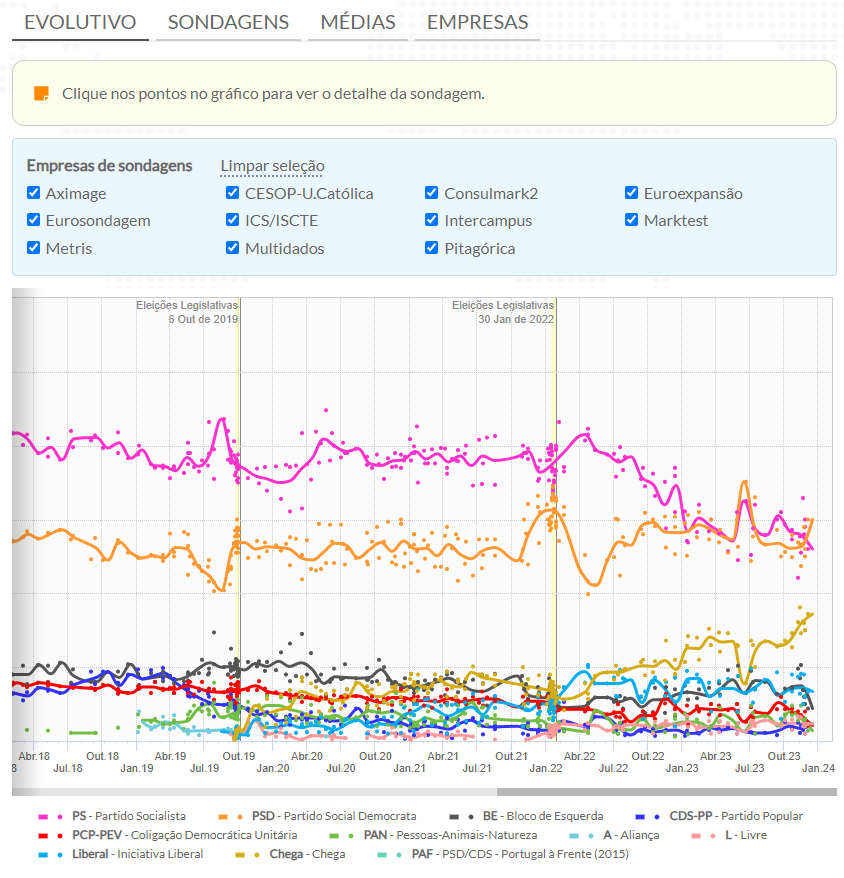Select the EMPRESAS tab
844x878 pixels.
coord(477,22)
